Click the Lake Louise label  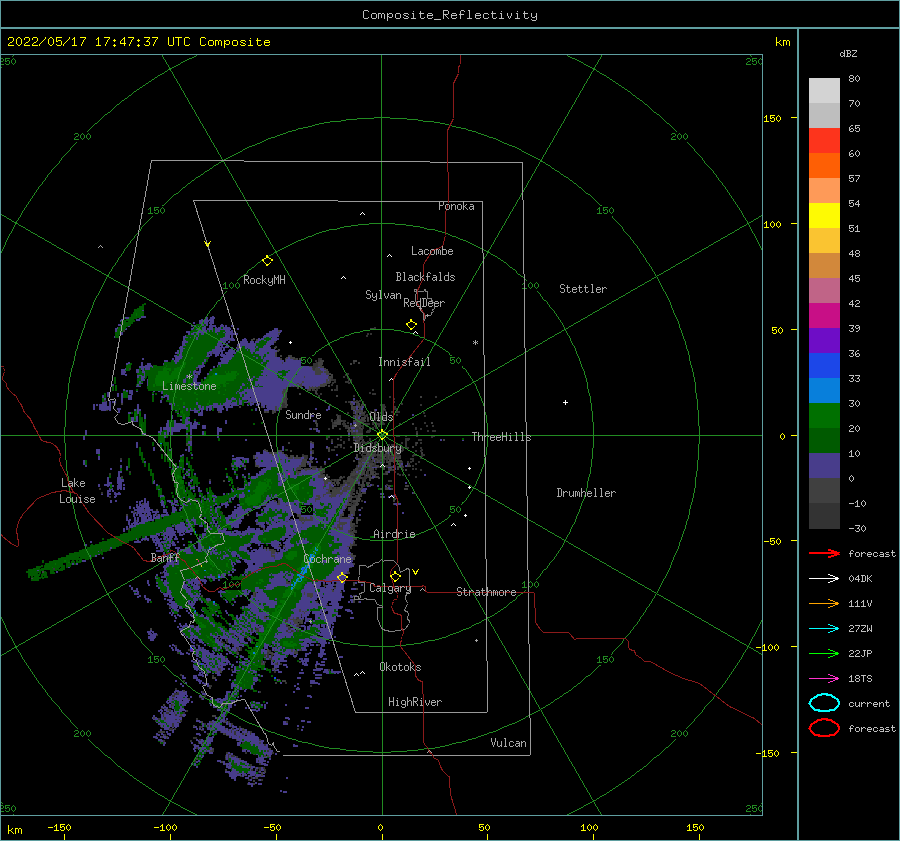(77, 491)
